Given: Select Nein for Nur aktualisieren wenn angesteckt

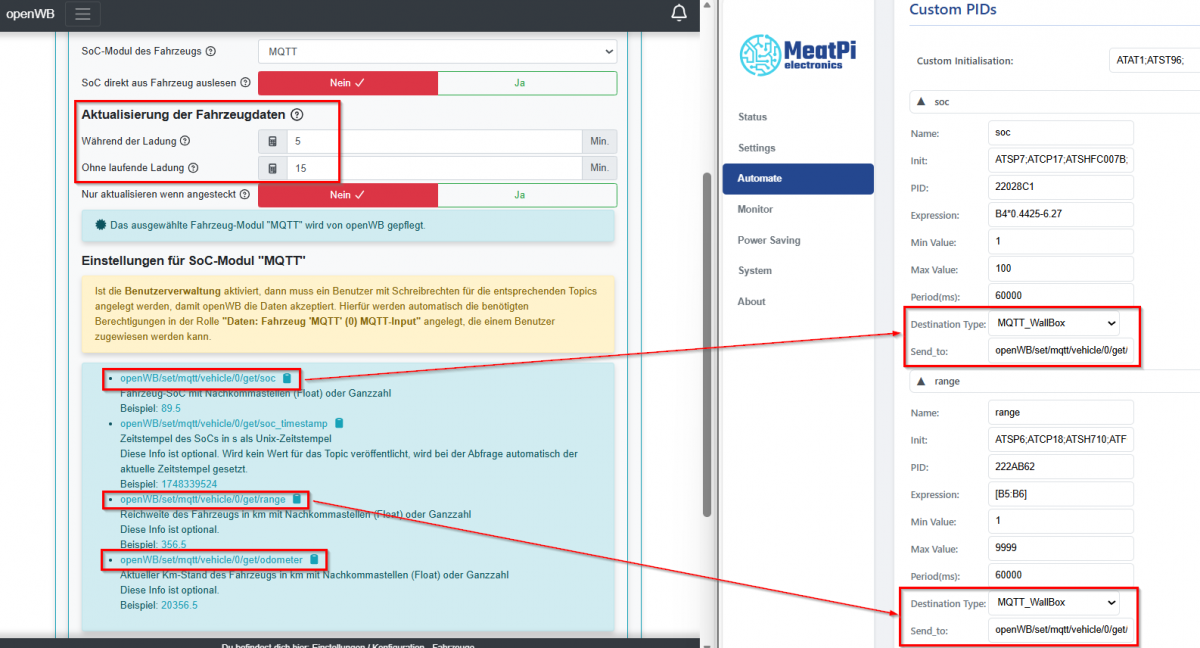Looking at the screenshot, I should pyautogui.click(x=347, y=195).
